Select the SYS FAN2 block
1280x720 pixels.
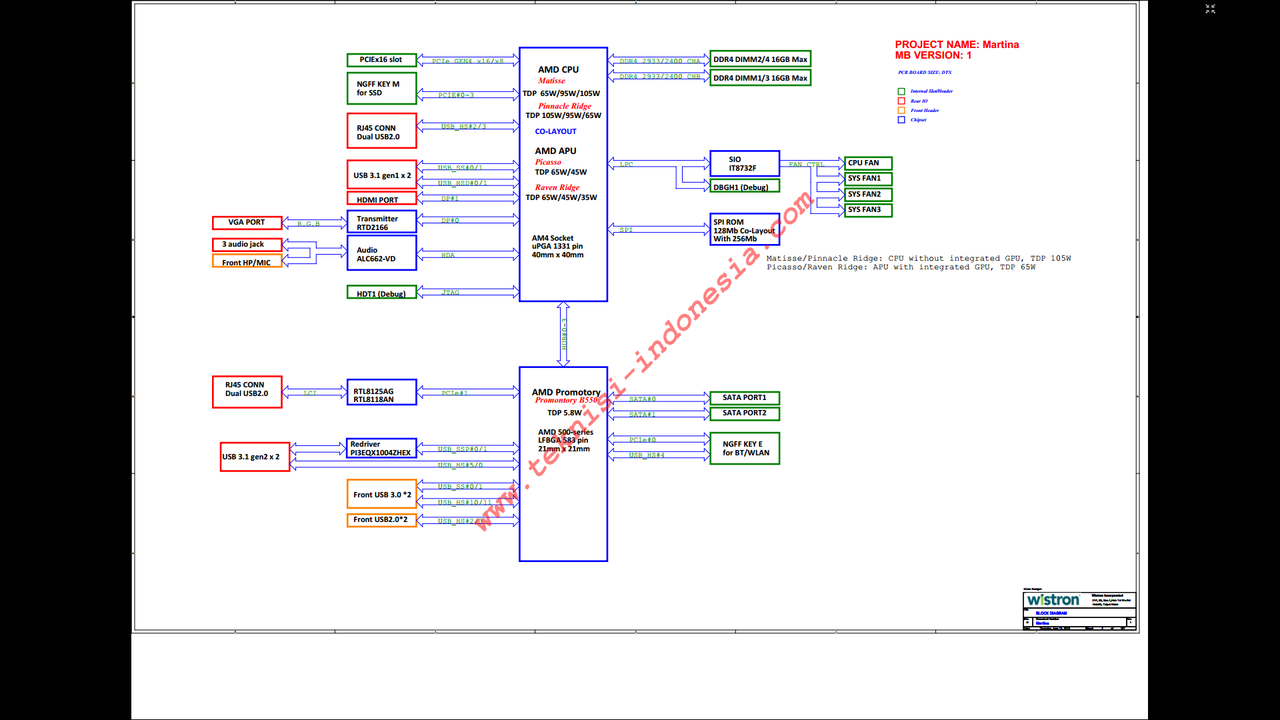868,194
